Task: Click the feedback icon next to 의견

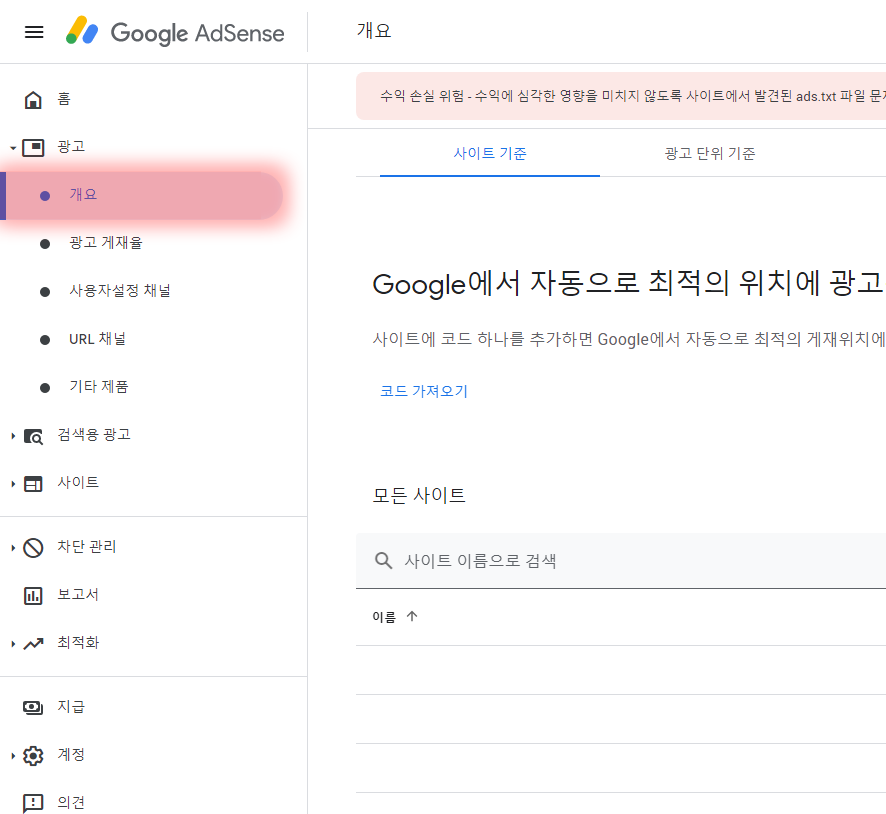Action: [33, 803]
